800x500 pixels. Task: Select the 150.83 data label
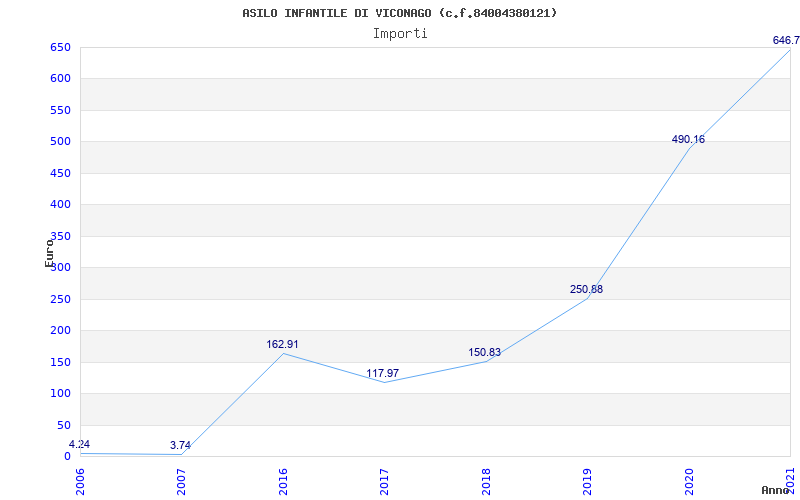485,353
